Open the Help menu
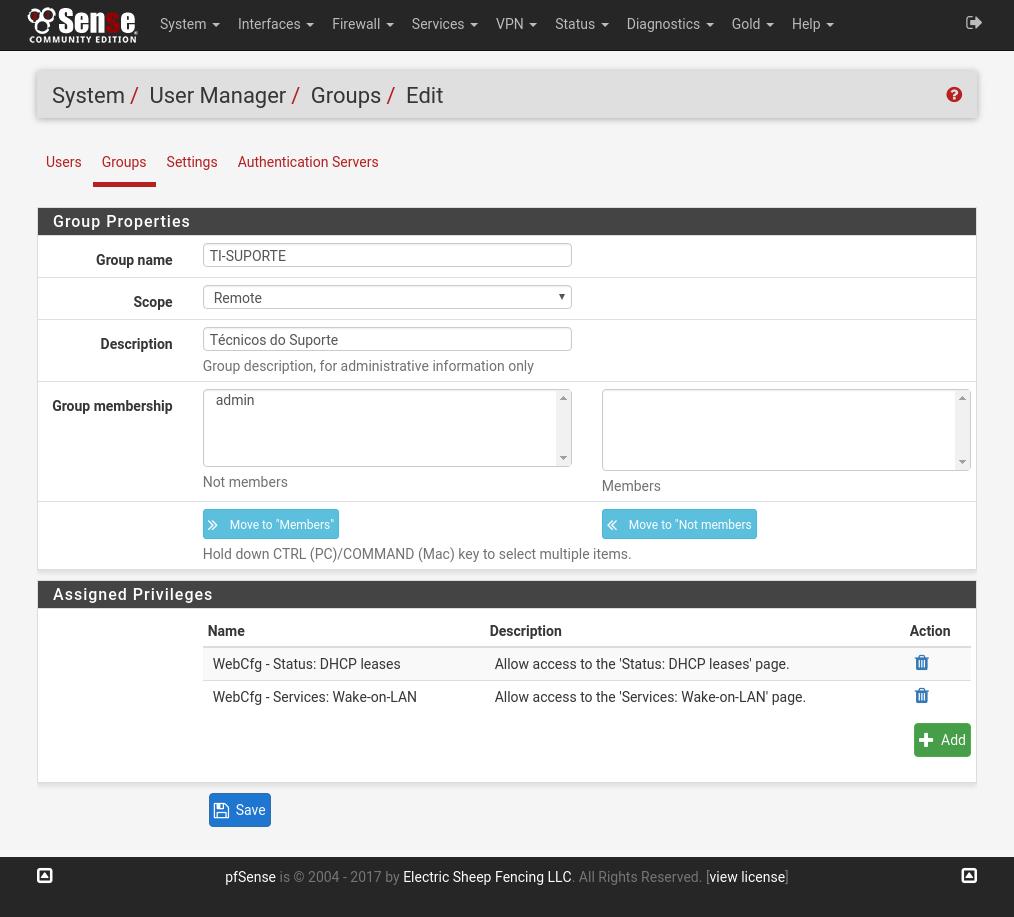 812,24
